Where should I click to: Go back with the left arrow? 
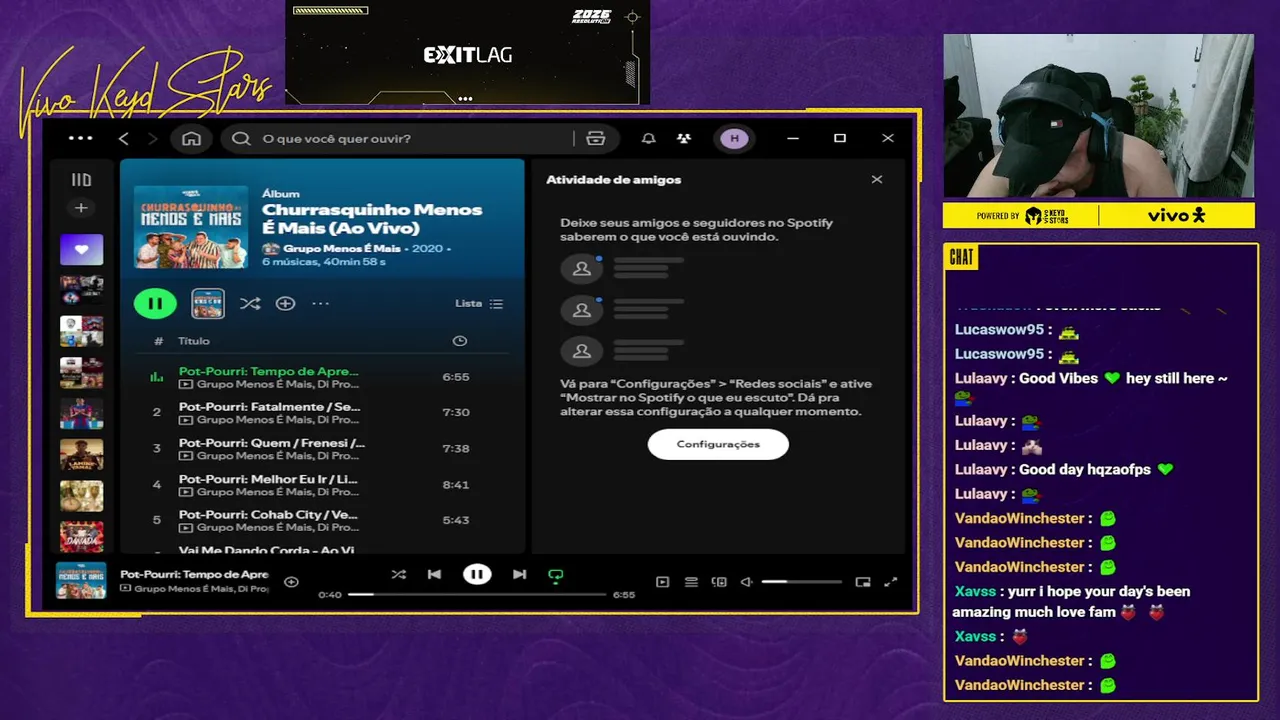[124, 138]
